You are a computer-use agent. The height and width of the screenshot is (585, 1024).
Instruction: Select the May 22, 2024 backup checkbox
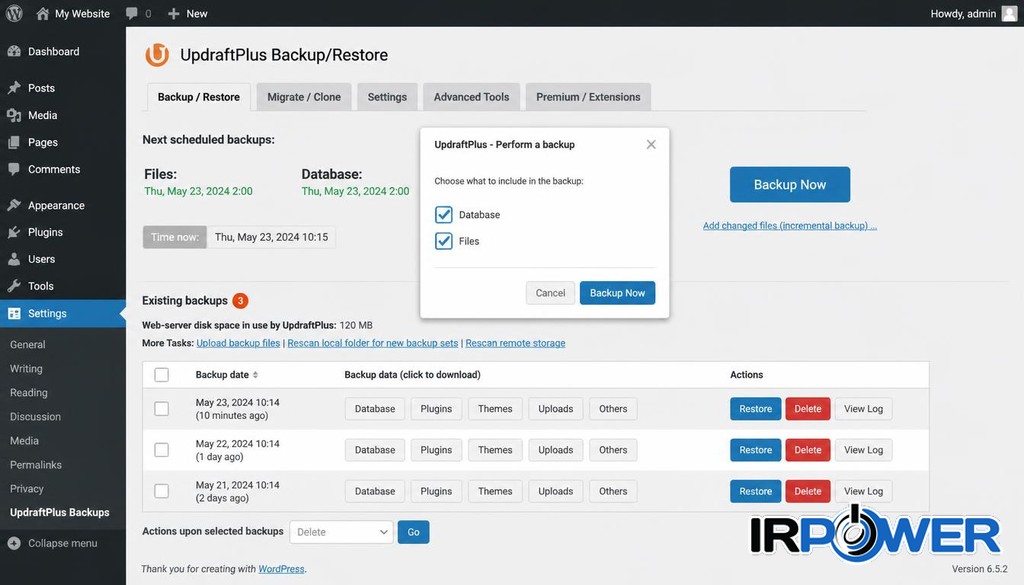pos(161,450)
